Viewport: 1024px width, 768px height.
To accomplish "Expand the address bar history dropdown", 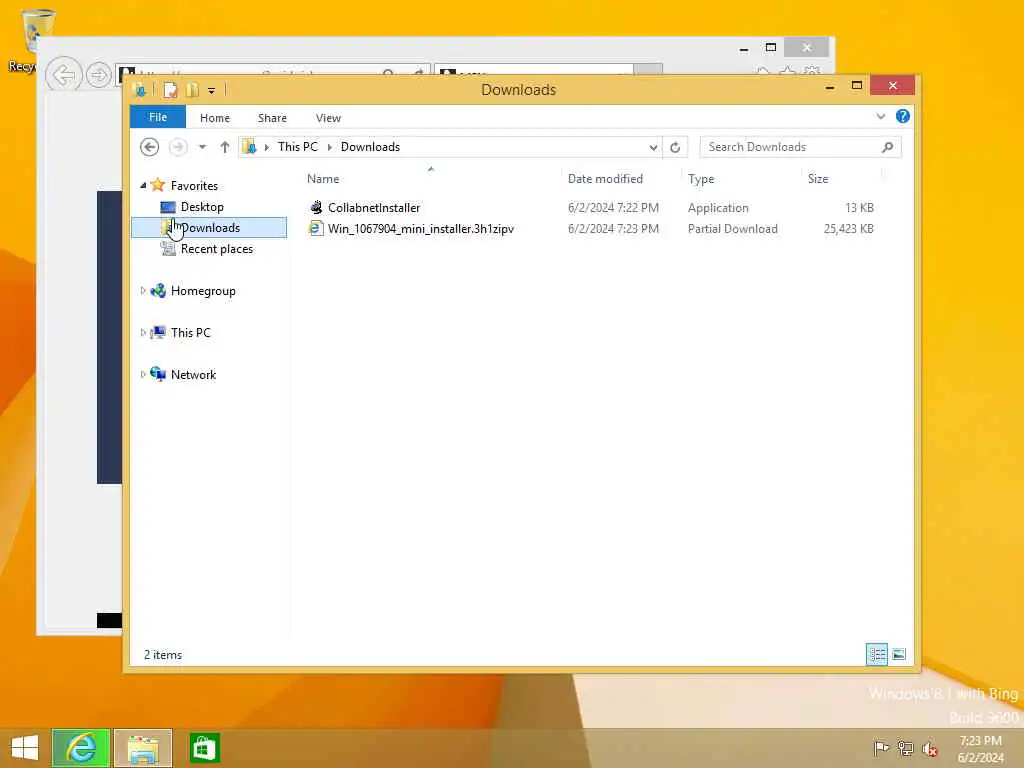I will click(652, 148).
